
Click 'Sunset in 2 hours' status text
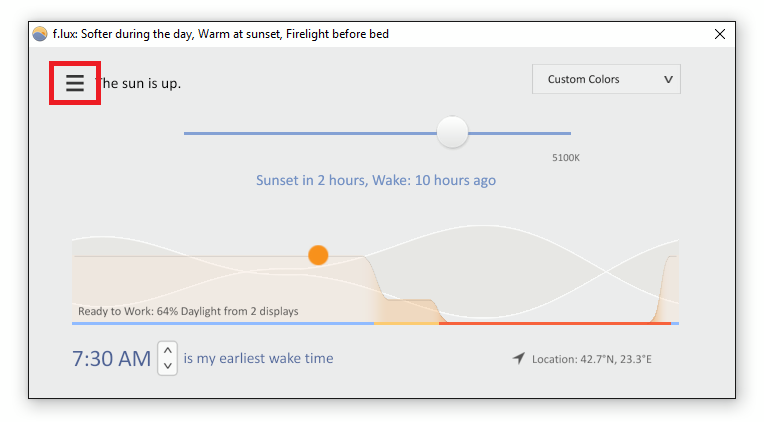click(x=311, y=180)
